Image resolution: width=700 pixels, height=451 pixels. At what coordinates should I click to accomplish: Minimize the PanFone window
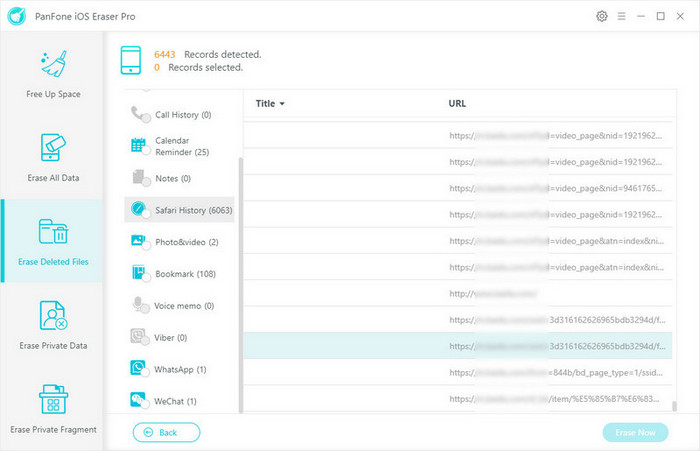[641, 17]
